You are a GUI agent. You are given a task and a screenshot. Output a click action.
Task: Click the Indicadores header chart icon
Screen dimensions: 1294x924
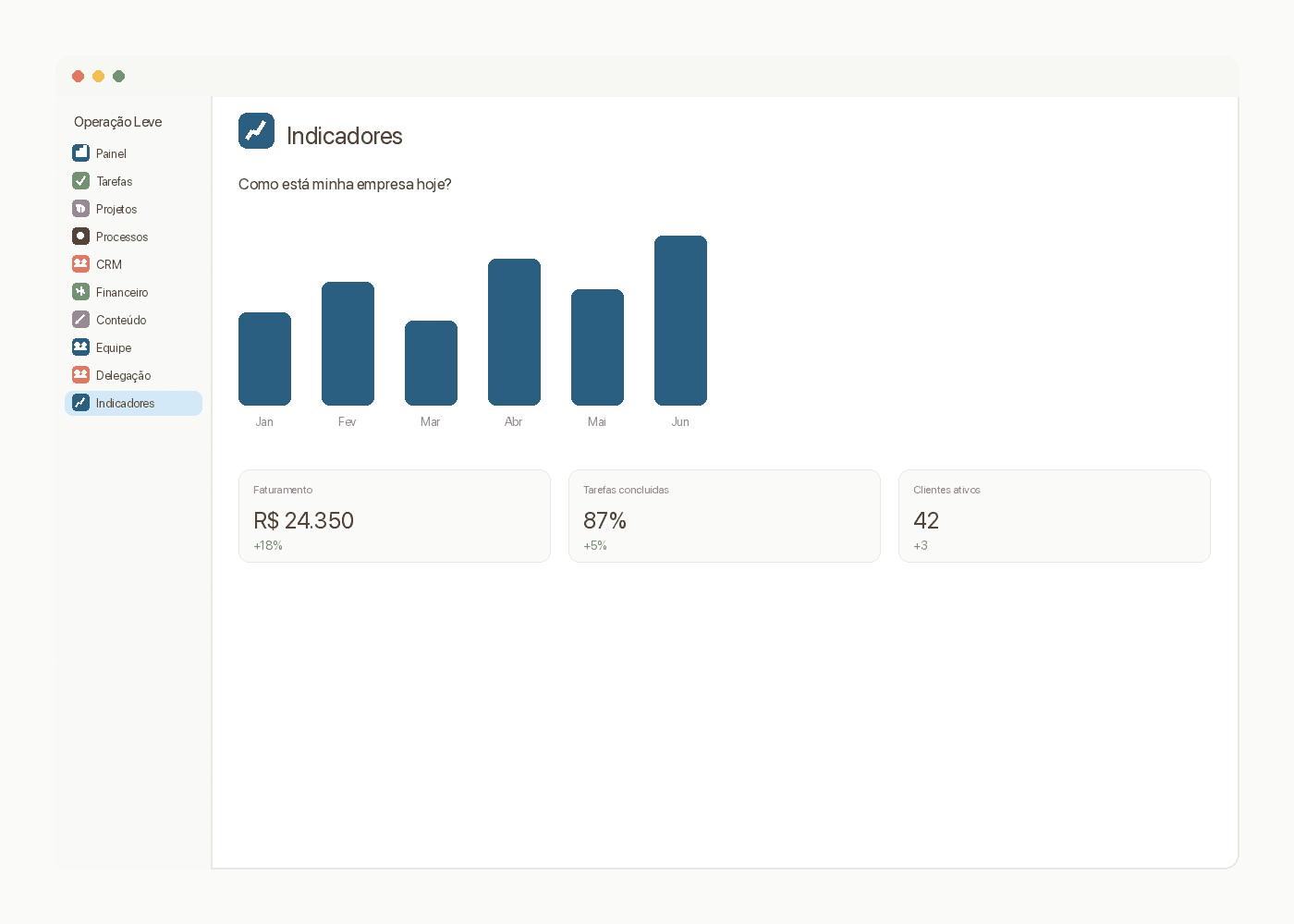(x=256, y=131)
